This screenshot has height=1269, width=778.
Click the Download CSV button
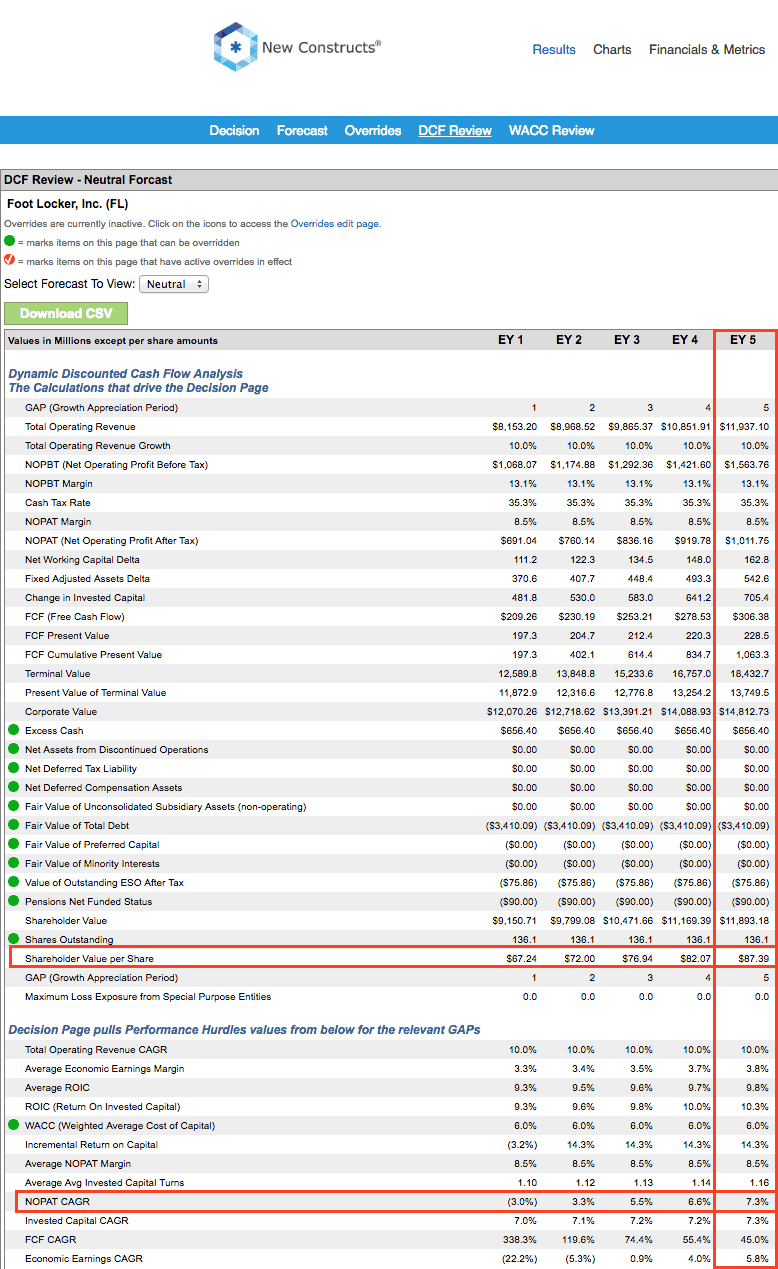click(x=66, y=313)
